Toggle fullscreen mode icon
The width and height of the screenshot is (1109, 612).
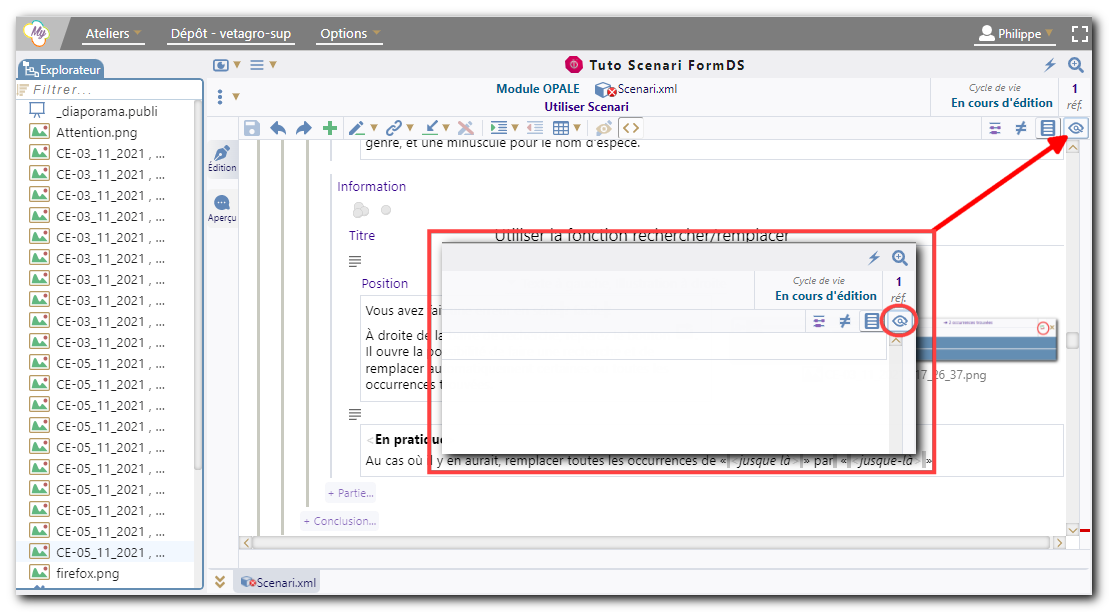1079,33
